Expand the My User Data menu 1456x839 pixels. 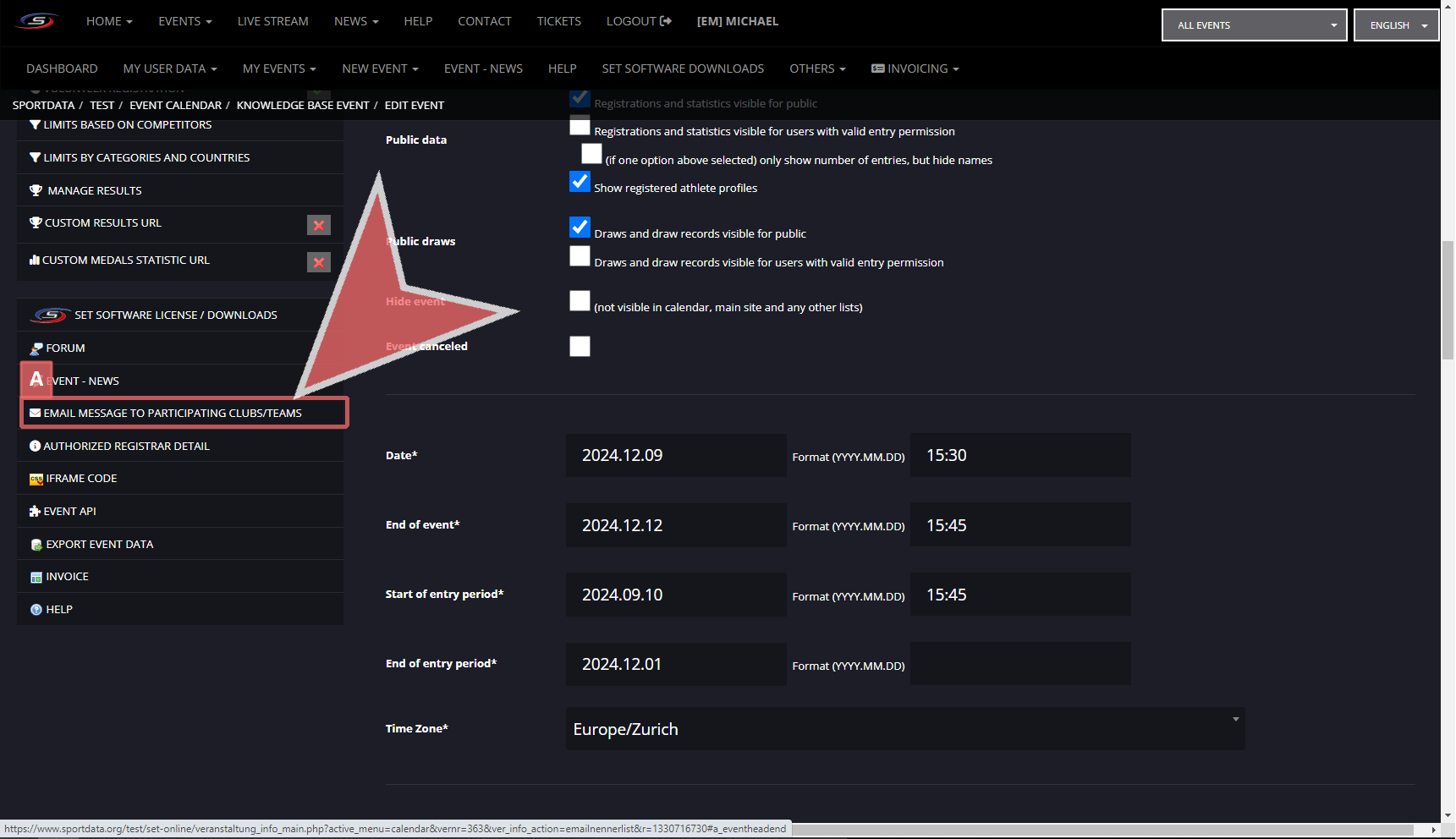tap(170, 69)
